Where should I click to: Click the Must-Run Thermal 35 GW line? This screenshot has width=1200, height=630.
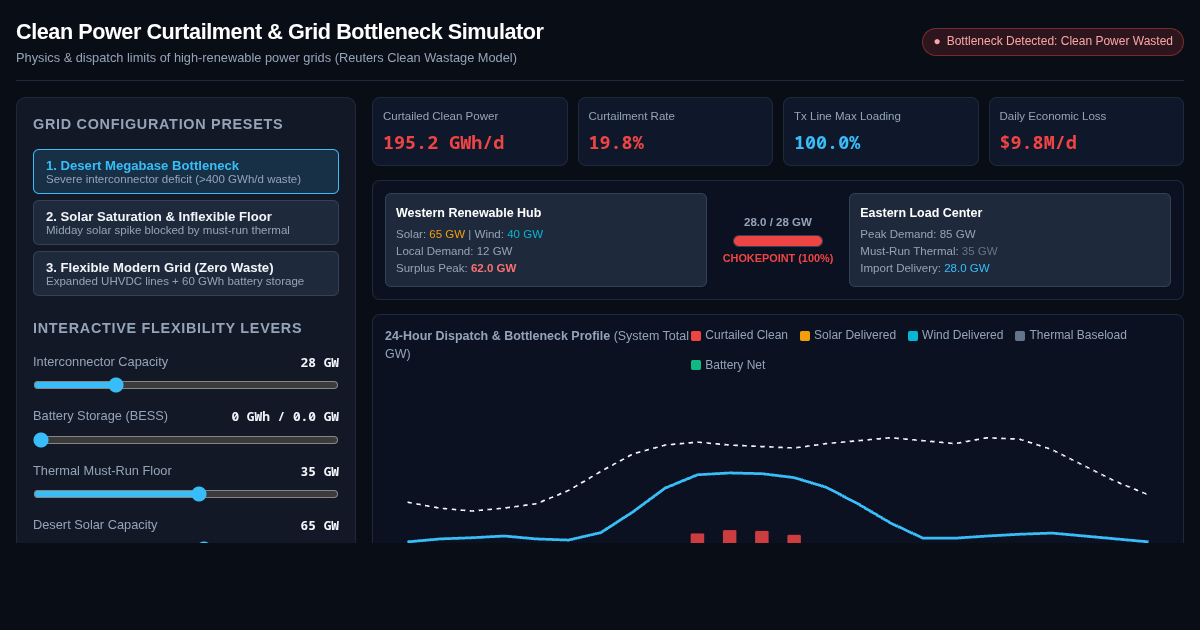coord(929,251)
